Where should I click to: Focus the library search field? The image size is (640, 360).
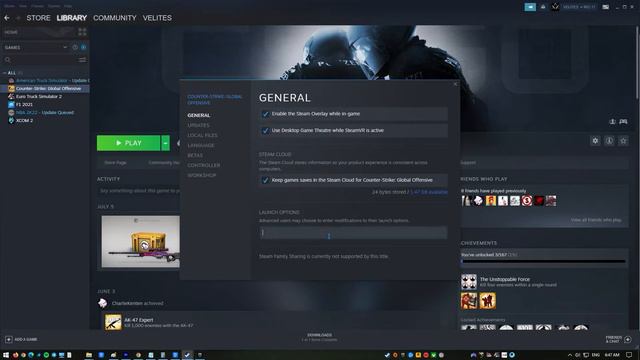[41, 60]
